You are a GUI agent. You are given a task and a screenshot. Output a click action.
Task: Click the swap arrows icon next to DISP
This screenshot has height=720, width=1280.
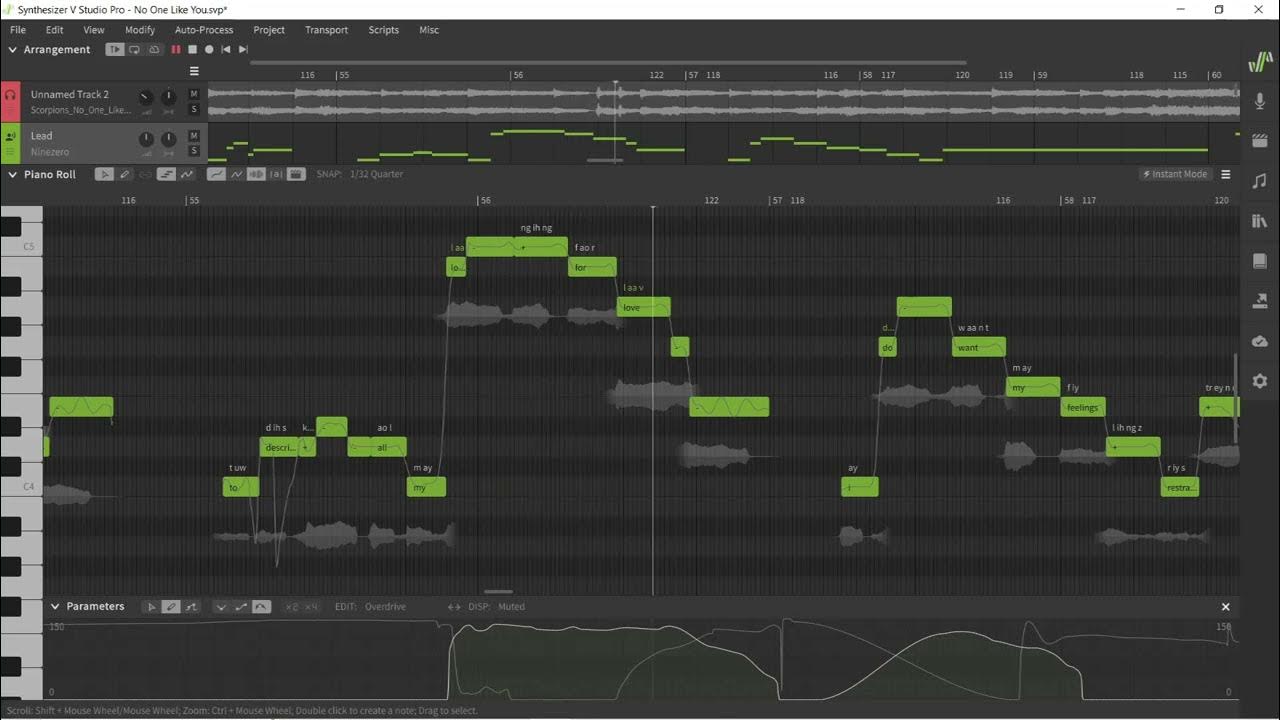coord(454,607)
